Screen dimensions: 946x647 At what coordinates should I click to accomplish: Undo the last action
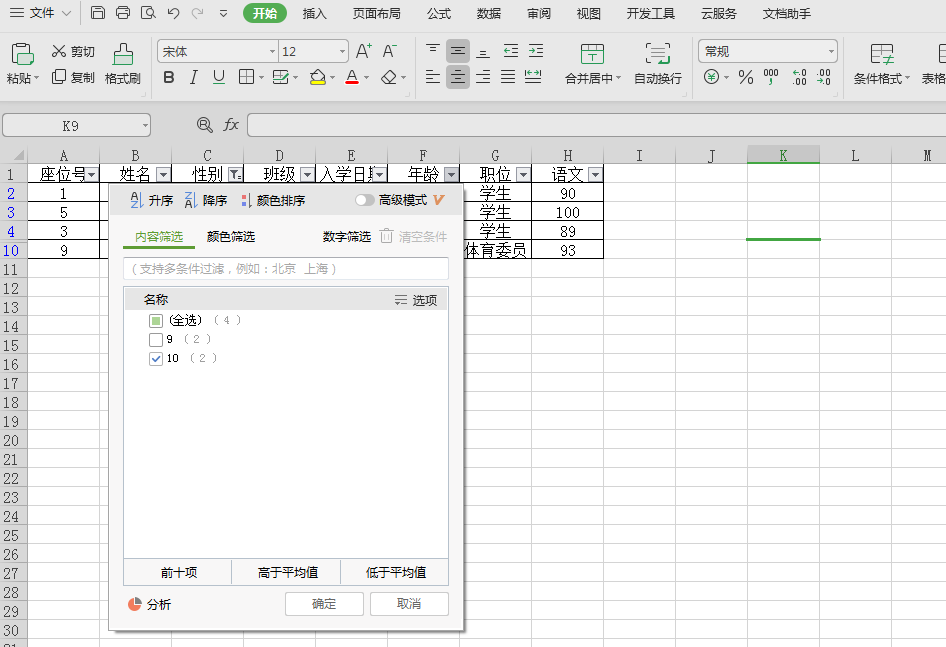click(173, 13)
